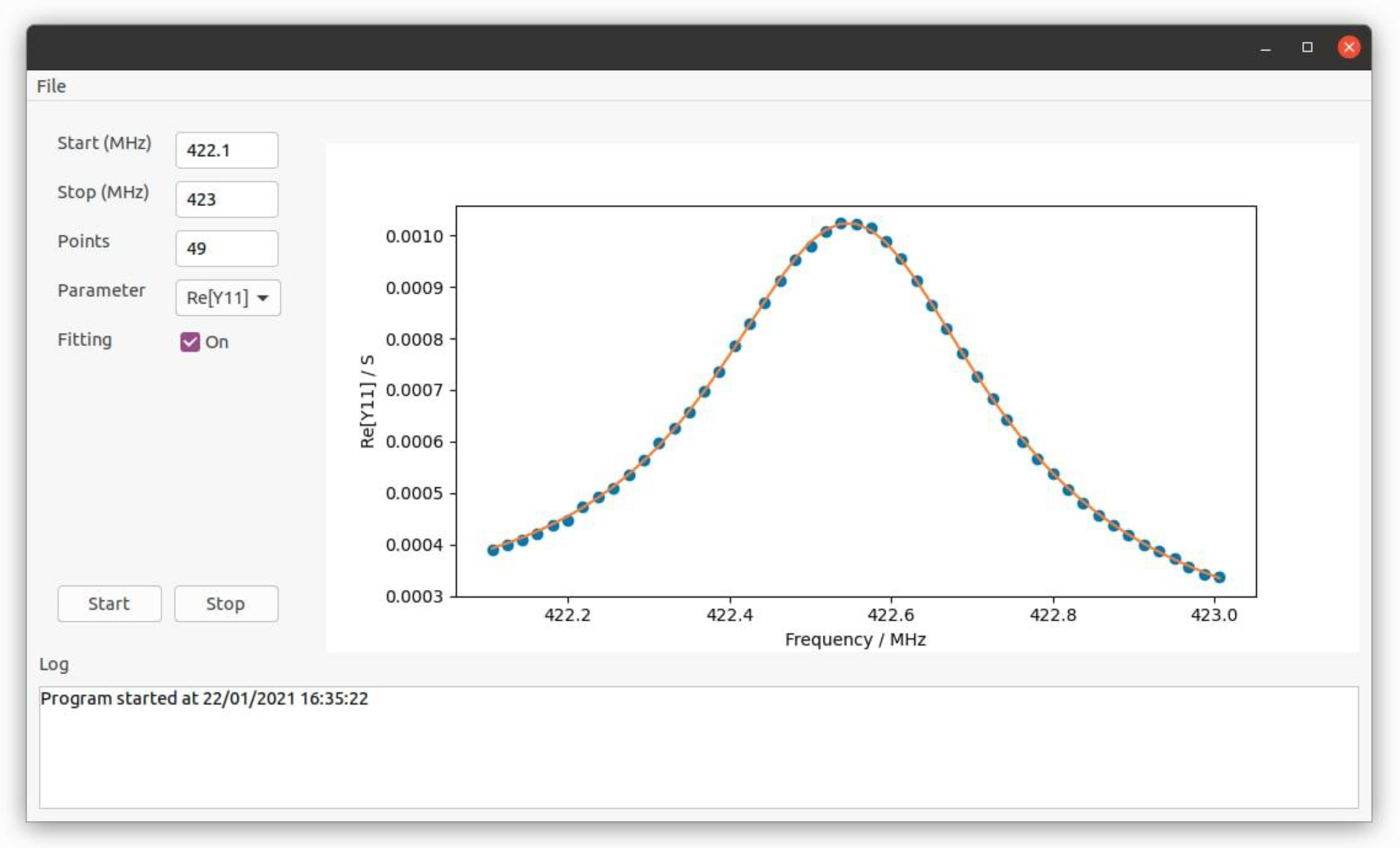Click the Frequency / MHz axis label
The height and width of the screenshot is (848, 1400).
pos(855,640)
